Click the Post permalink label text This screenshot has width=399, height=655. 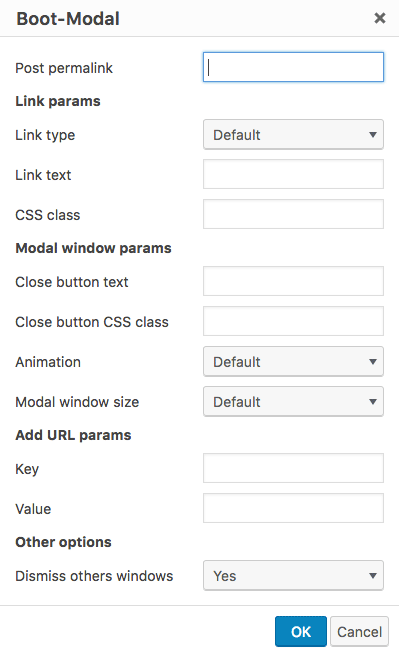point(64,68)
